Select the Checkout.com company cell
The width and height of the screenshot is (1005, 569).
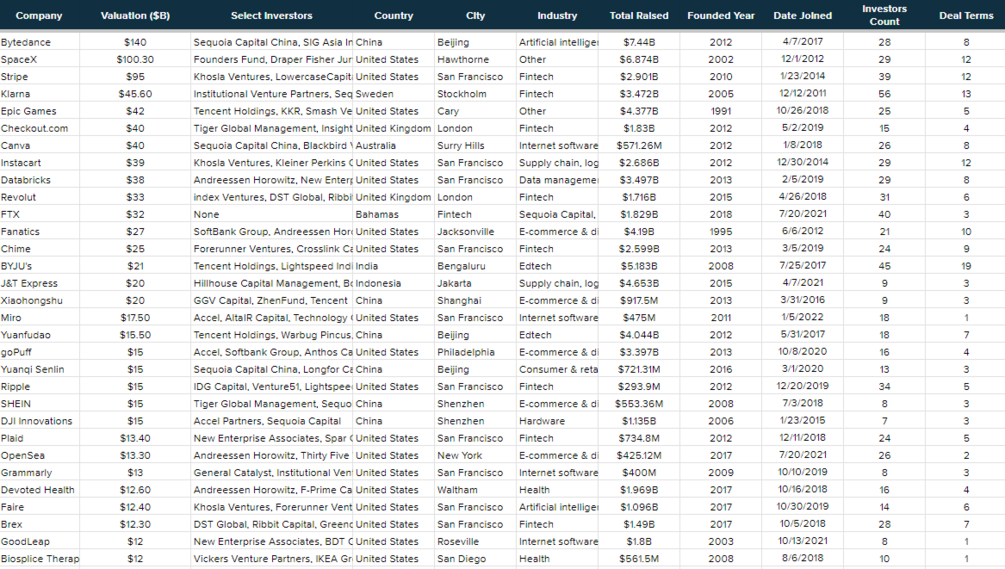click(x=40, y=129)
